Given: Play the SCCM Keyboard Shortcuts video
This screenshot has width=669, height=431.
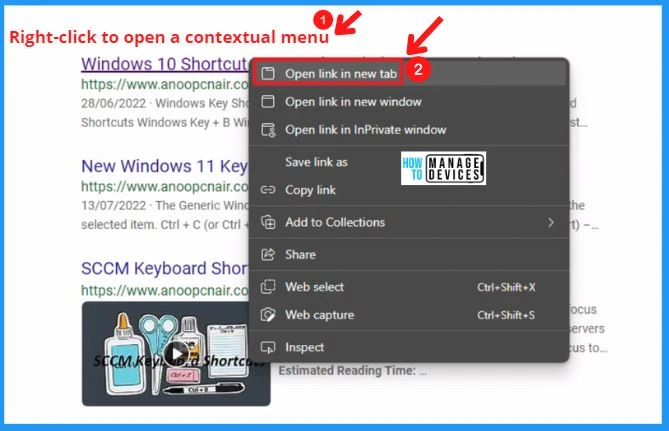Looking at the screenshot, I should click(176, 353).
